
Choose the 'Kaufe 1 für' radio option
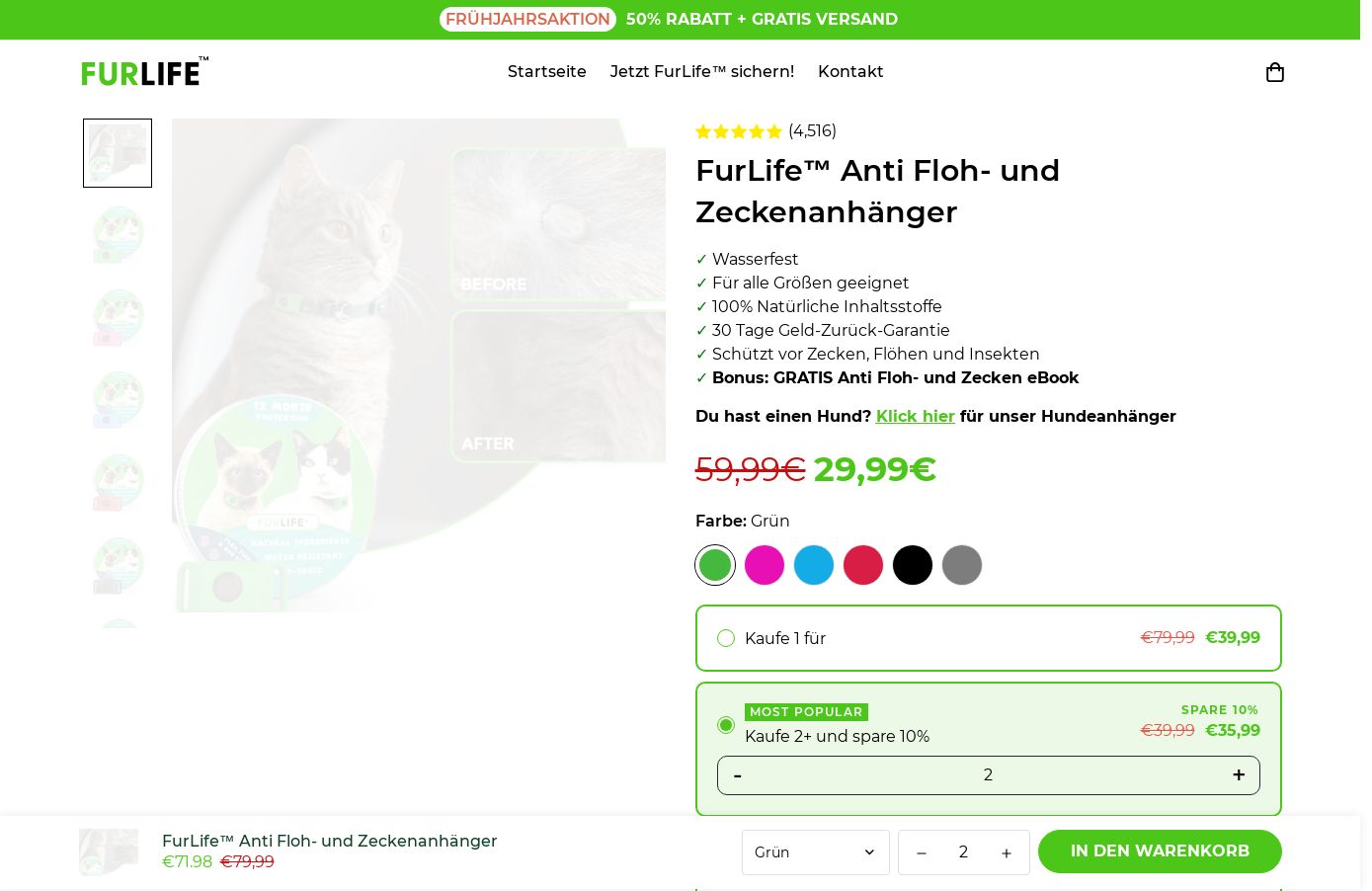point(726,638)
